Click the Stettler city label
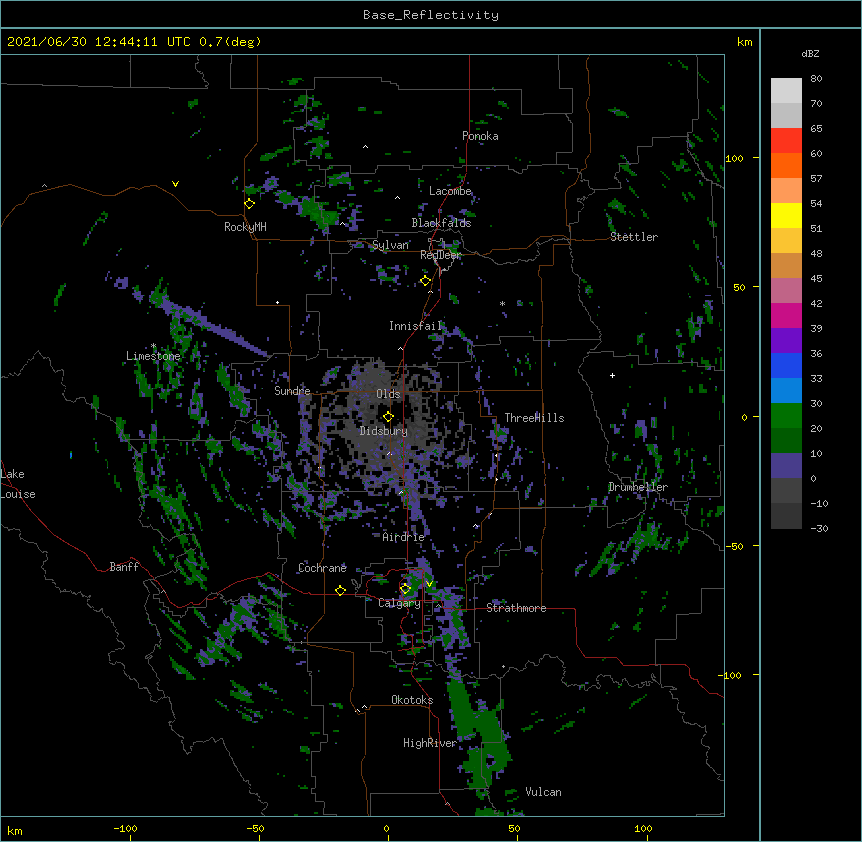Viewport: 862px width, 842px height. (x=634, y=237)
